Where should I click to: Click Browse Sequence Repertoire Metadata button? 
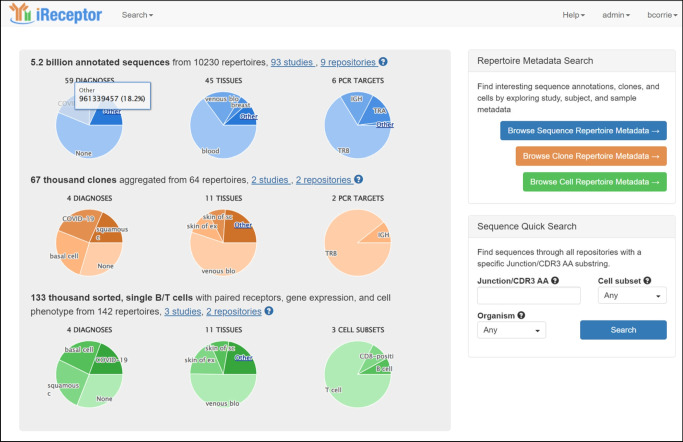click(x=584, y=131)
